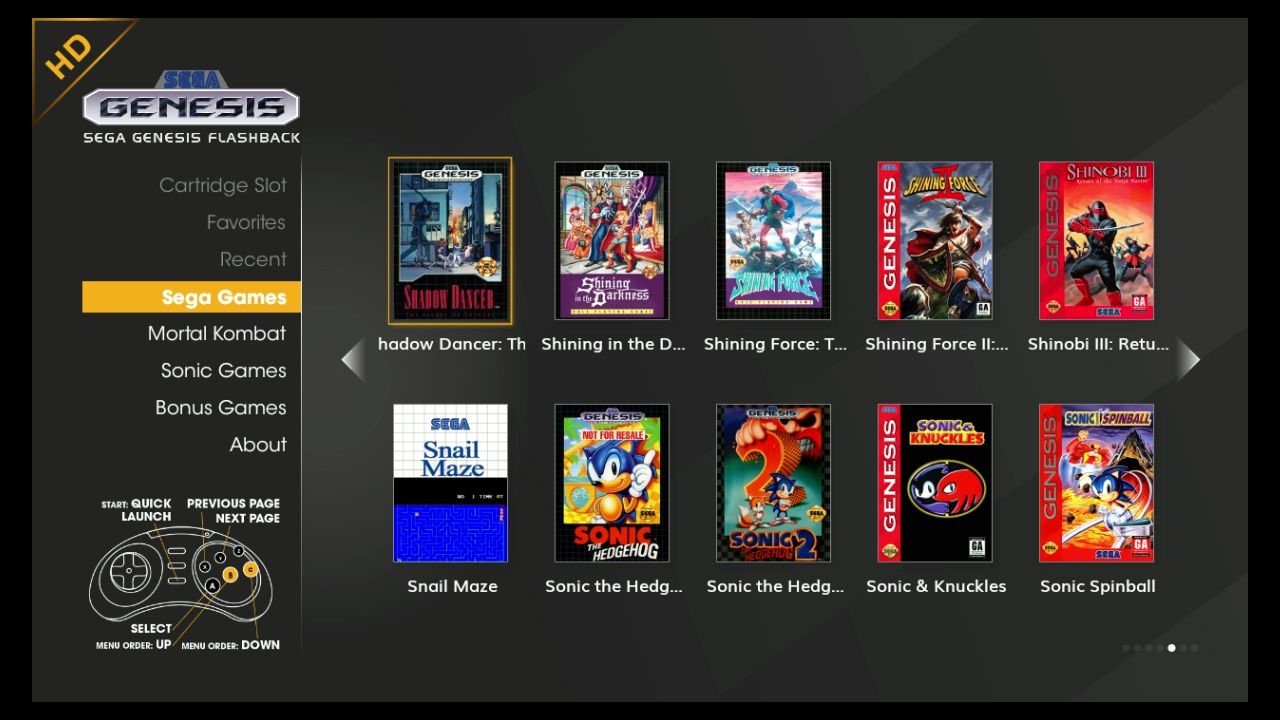Screen dimensions: 1280x720
Task: Launch the Shinobi III game cover
Action: [1097, 241]
